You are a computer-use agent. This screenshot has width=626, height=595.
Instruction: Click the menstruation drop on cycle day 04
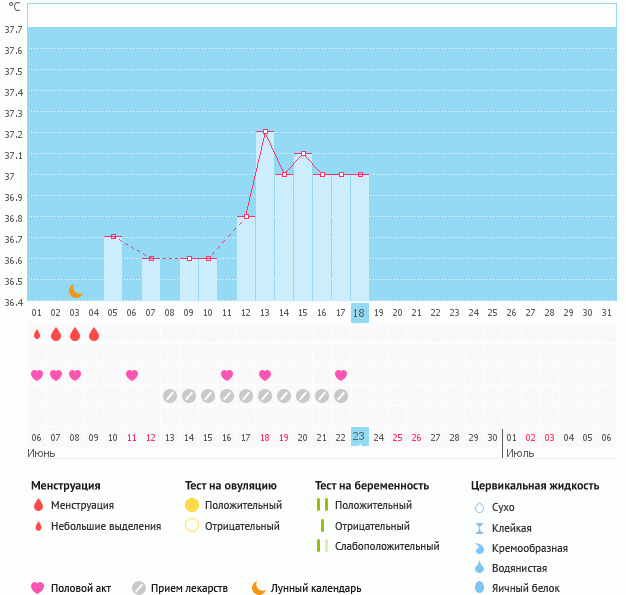94,334
